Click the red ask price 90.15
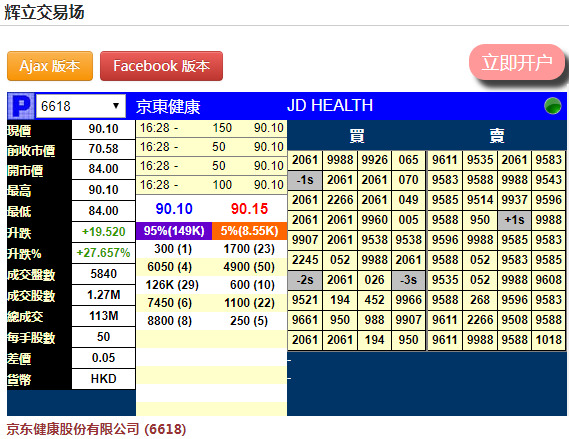 click(249, 209)
